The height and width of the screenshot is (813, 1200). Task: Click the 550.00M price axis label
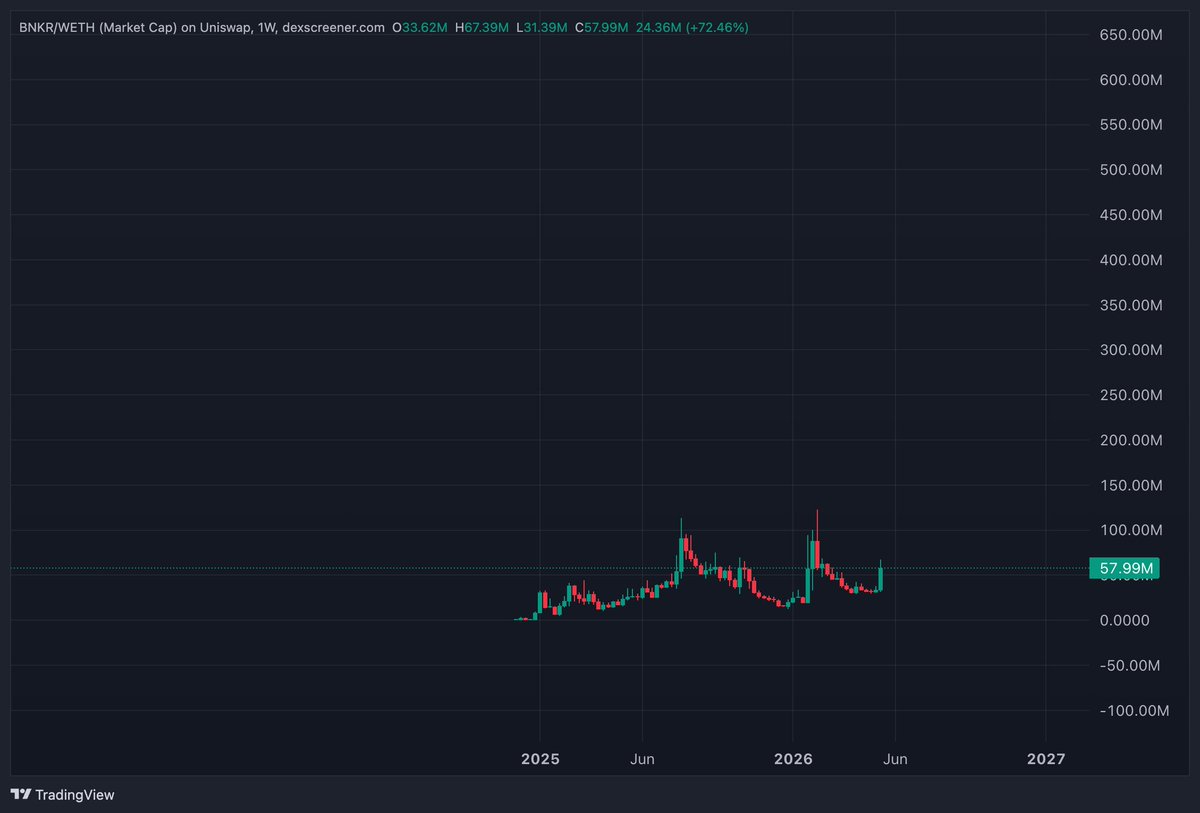coord(1130,125)
